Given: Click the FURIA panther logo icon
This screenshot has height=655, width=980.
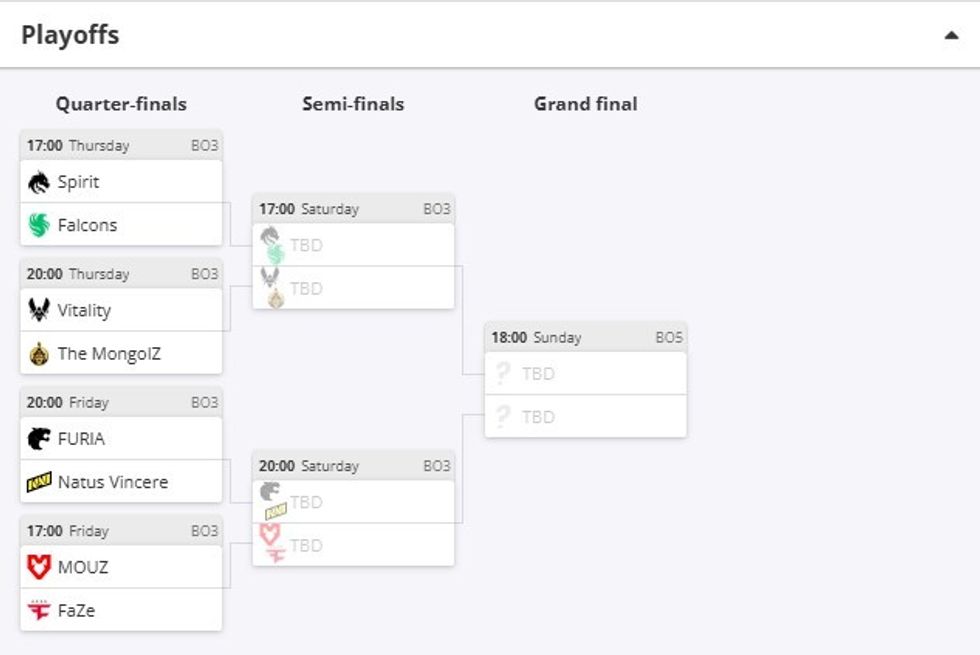Looking at the screenshot, I should [39, 438].
